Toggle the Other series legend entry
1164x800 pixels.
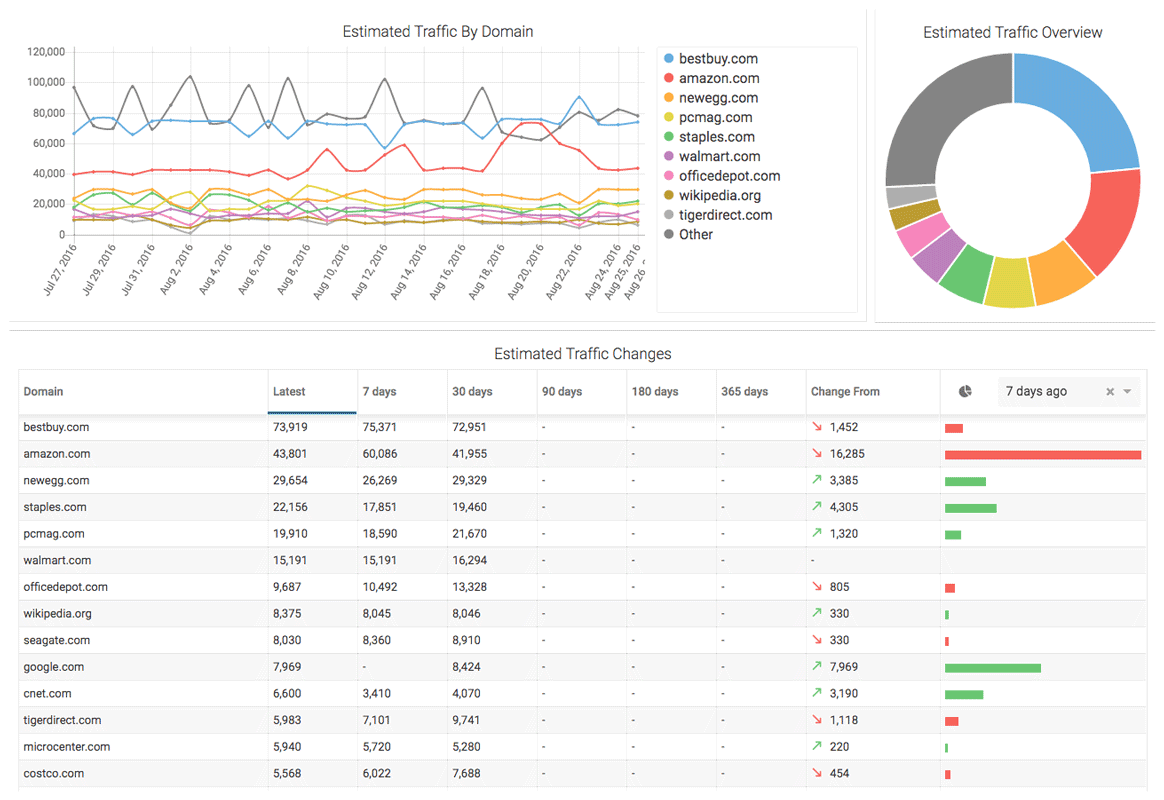tap(688, 235)
